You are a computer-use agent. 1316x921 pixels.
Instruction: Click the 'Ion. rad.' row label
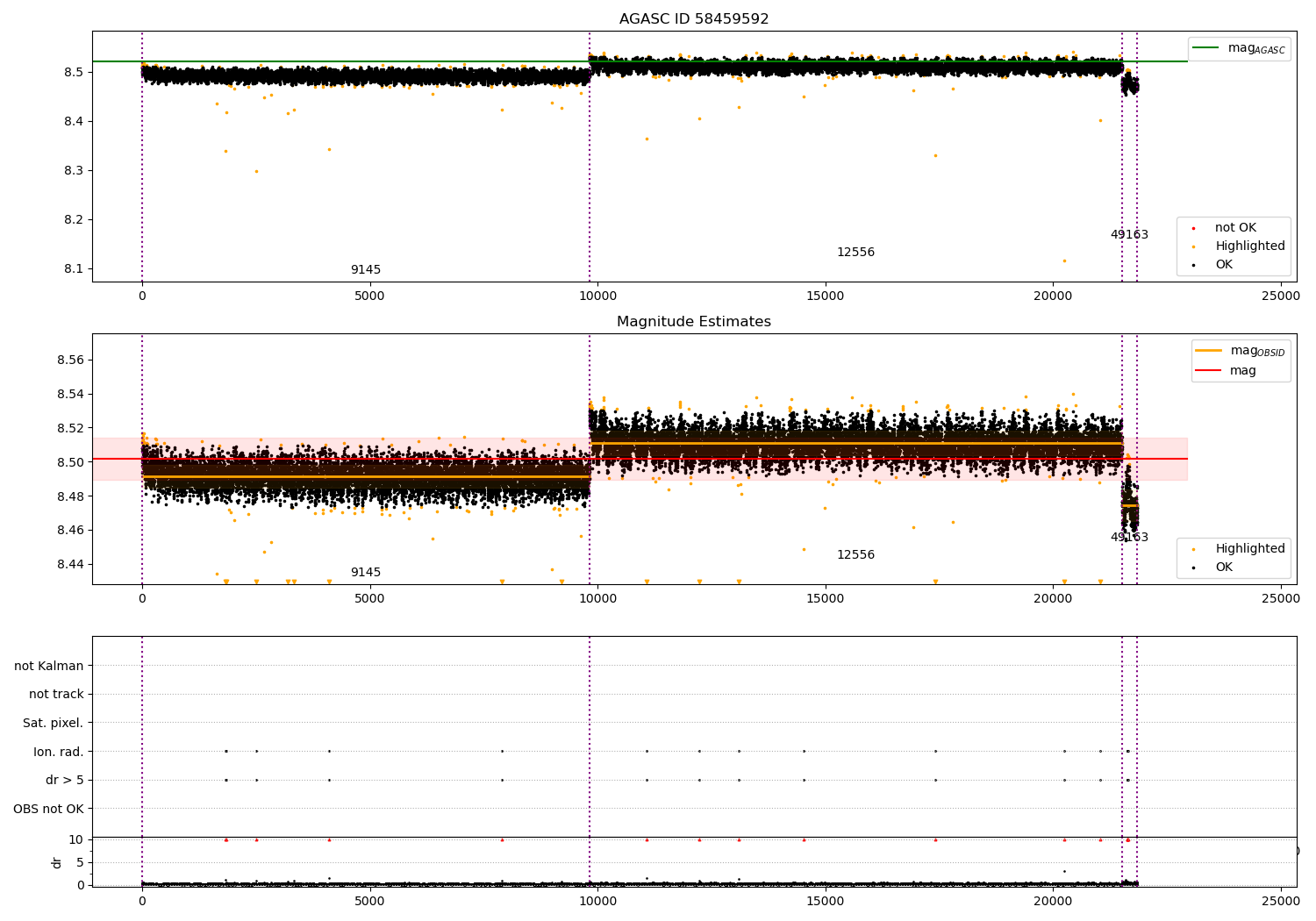59,752
